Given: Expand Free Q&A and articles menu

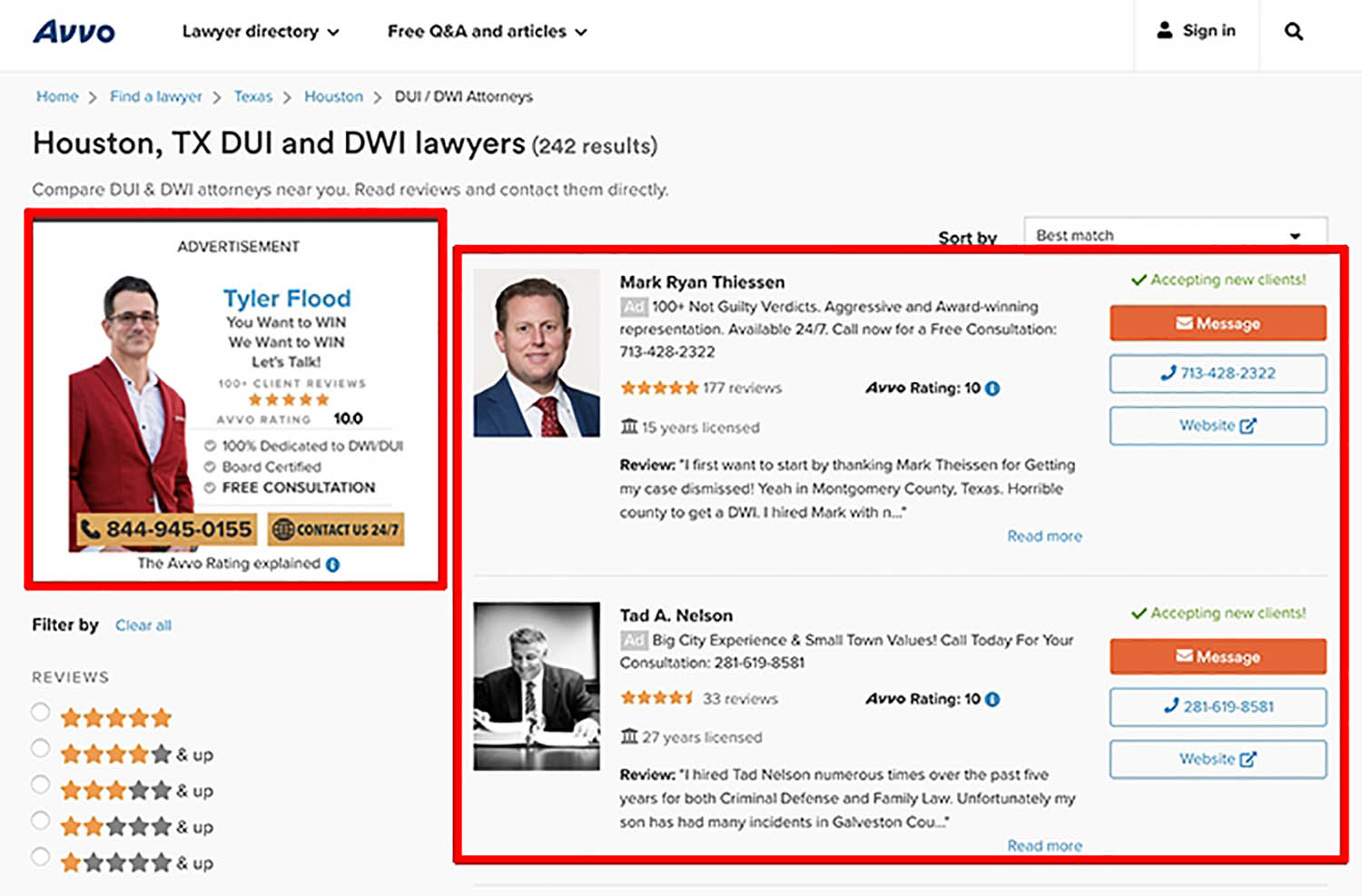Looking at the screenshot, I should 487,32.
